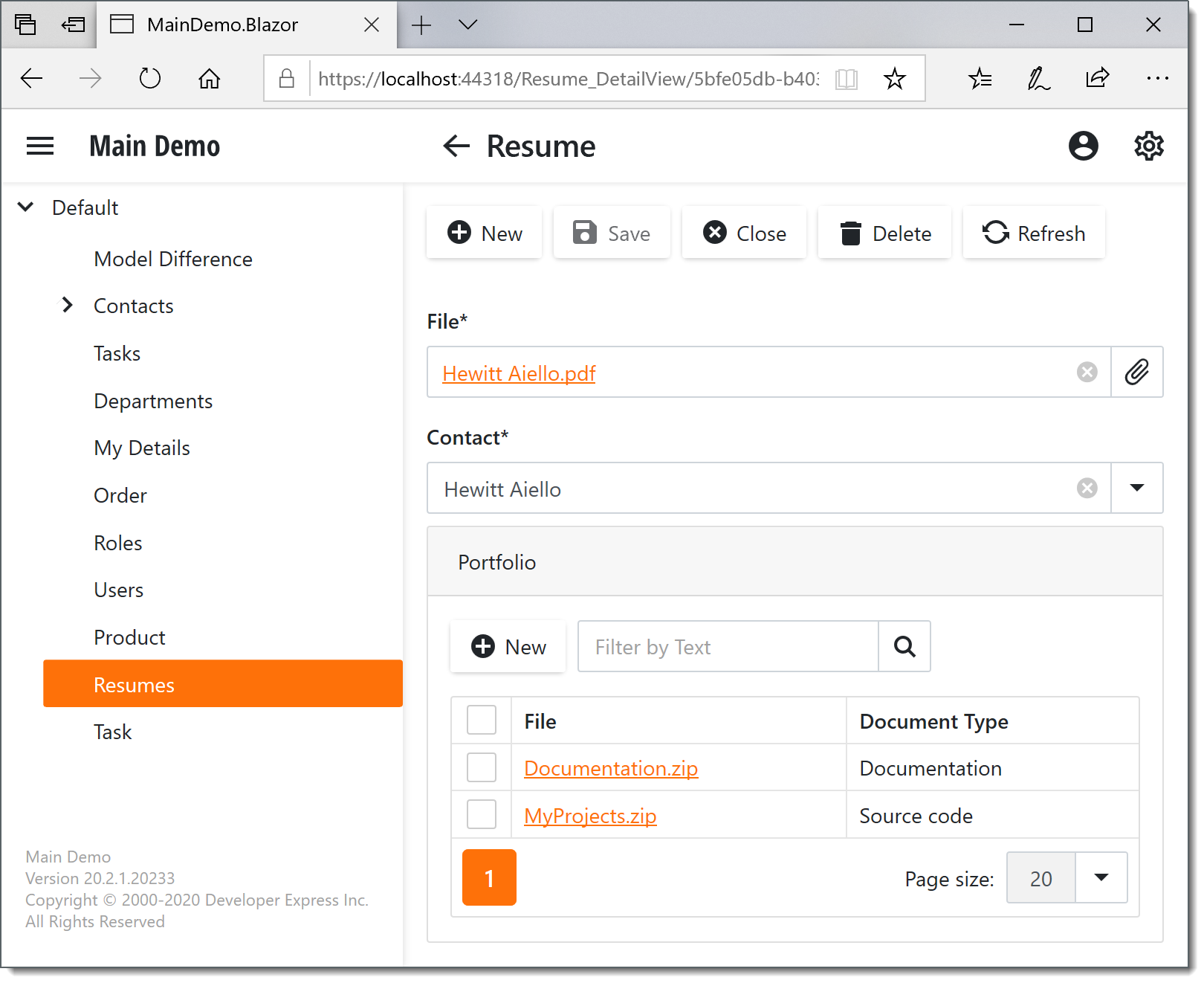Check the Documentation.zip row checkbox
Screen dimensions: 1204x983
pyautogui.click(x=482, y=767)
